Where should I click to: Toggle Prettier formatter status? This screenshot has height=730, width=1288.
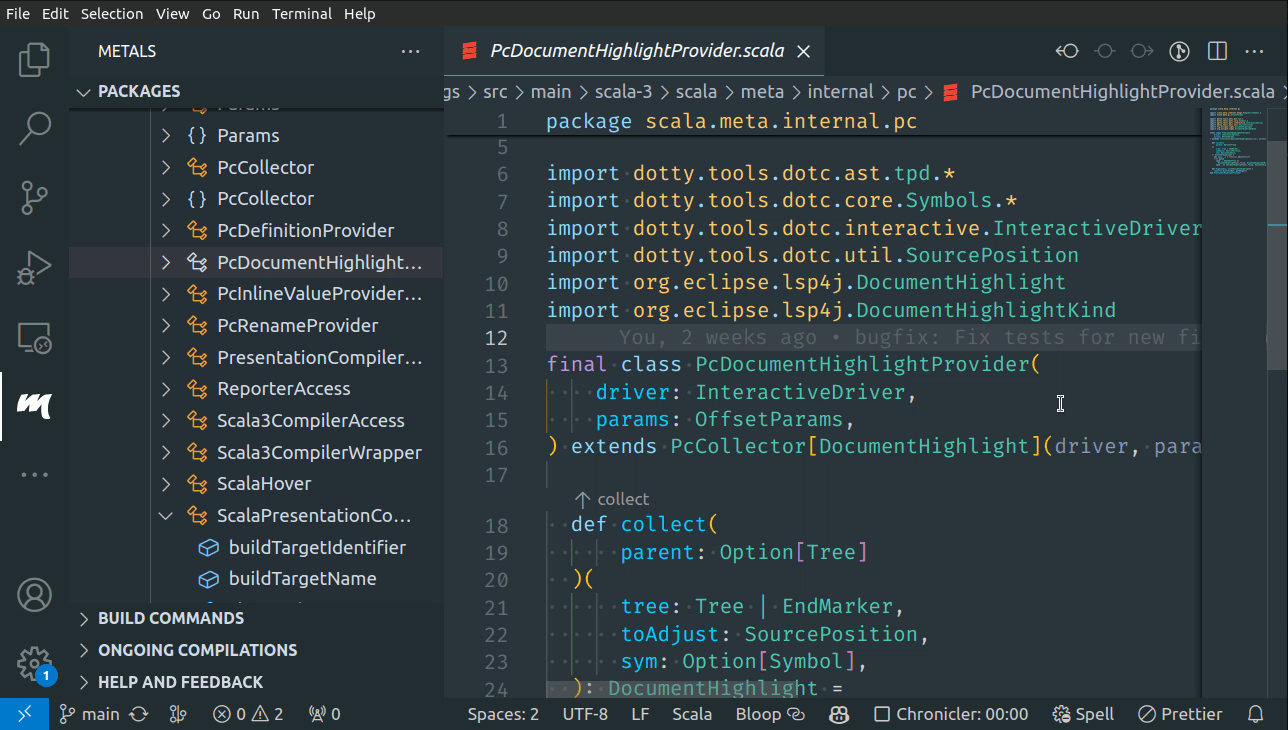(x=1180, y=714)
